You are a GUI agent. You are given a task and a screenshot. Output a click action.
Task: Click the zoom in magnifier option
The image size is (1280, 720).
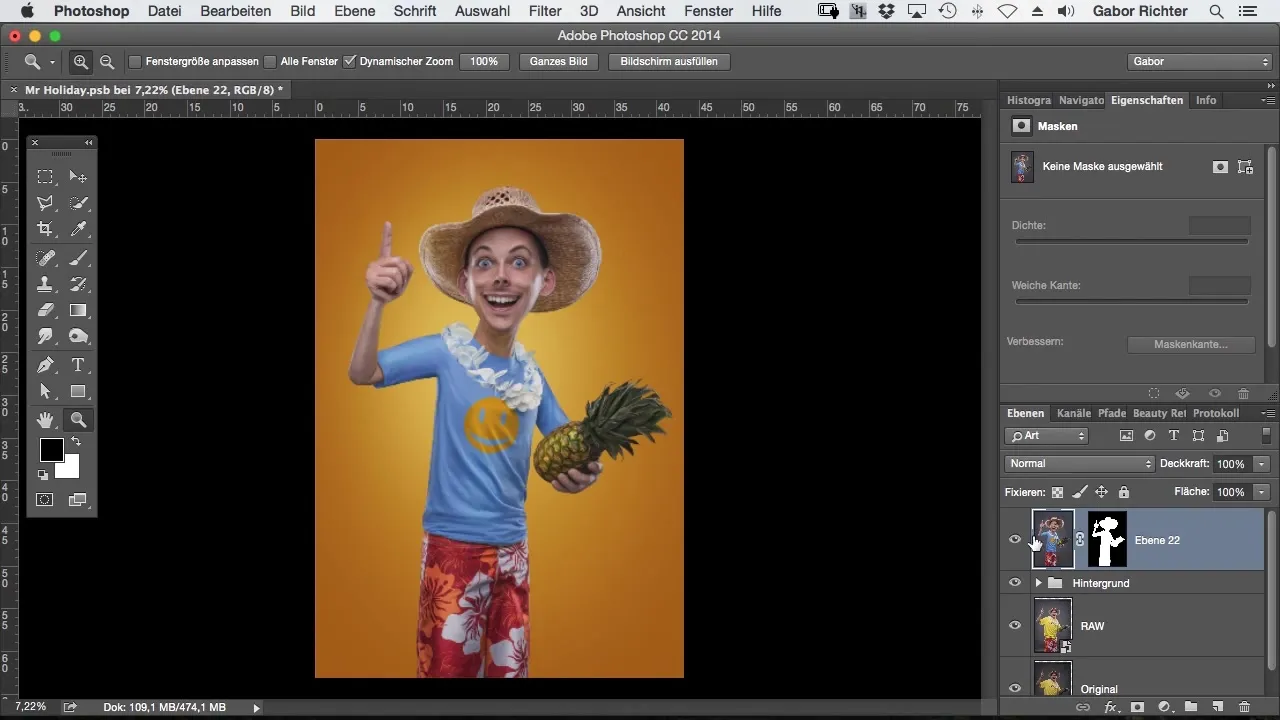81,61
